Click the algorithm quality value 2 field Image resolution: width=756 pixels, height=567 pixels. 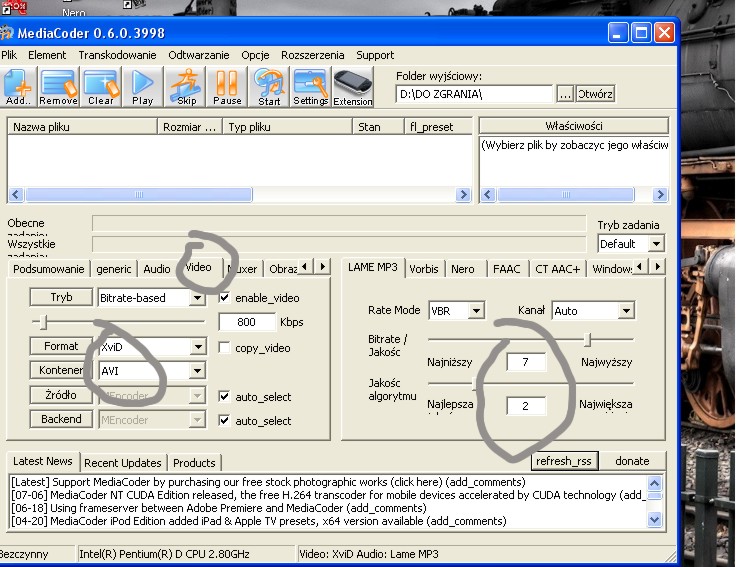(x=526, y=405)
